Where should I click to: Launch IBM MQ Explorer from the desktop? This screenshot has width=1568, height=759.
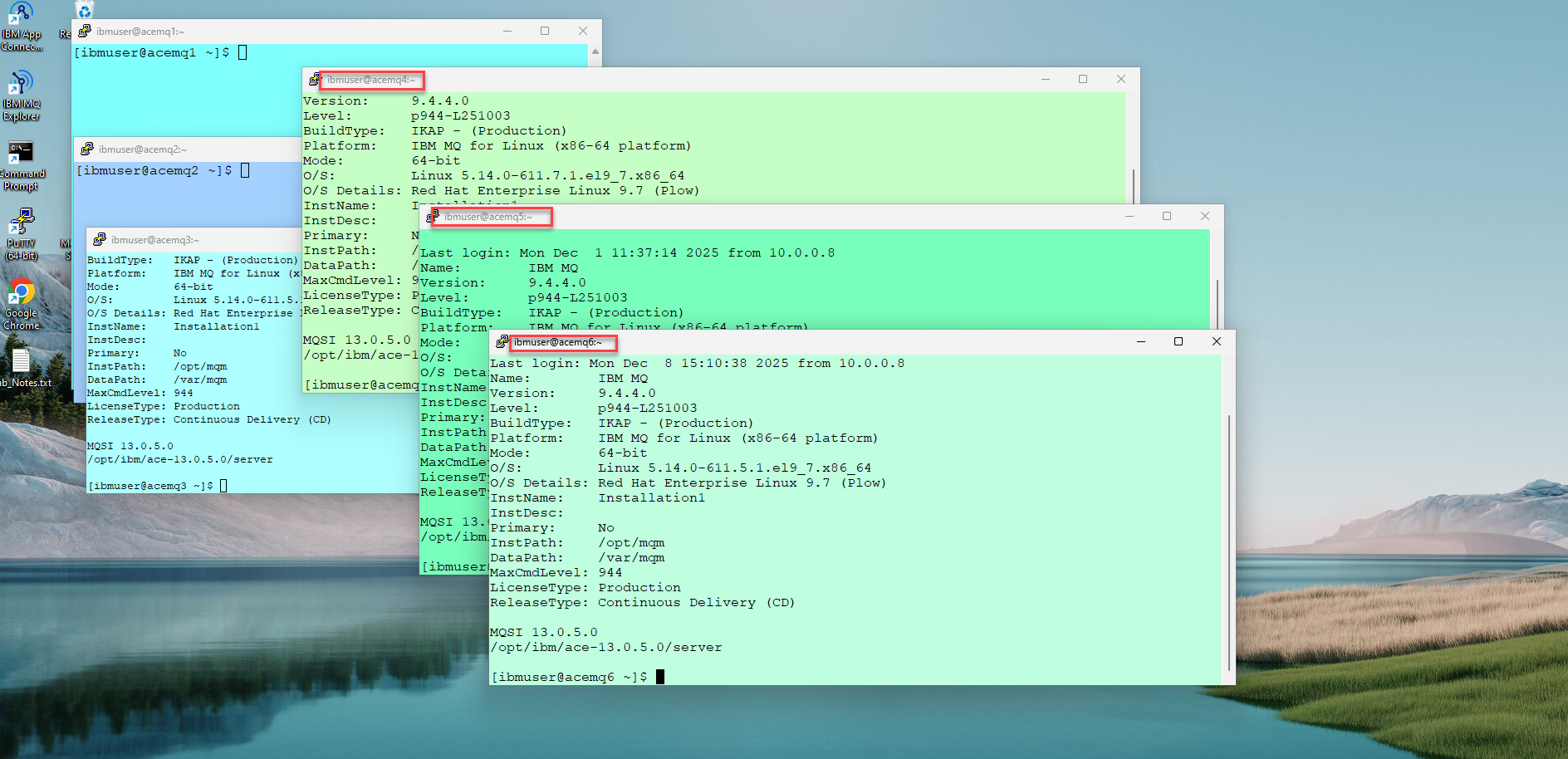coord(21,95)
